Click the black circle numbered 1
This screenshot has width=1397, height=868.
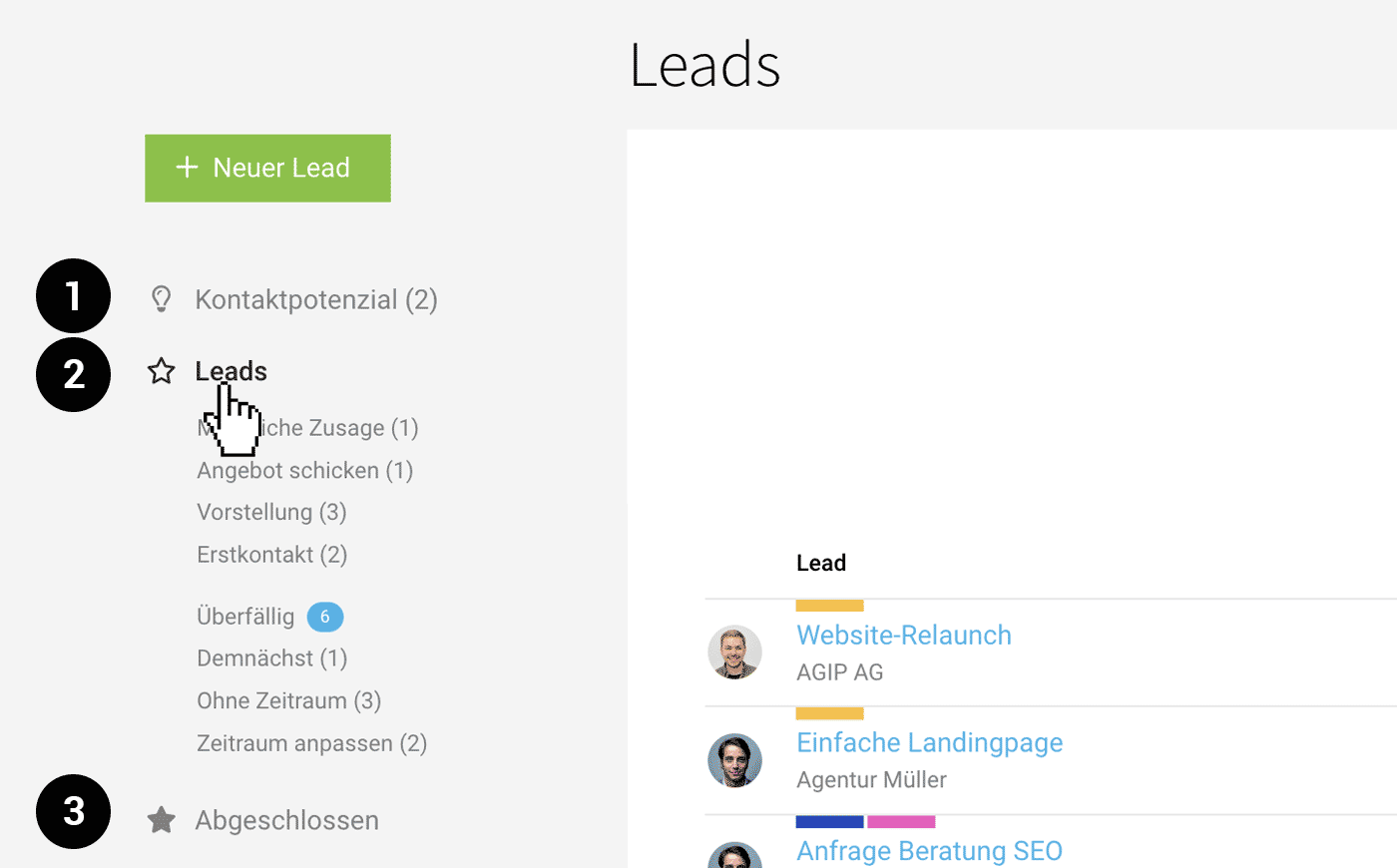click(x=73, y=295)
